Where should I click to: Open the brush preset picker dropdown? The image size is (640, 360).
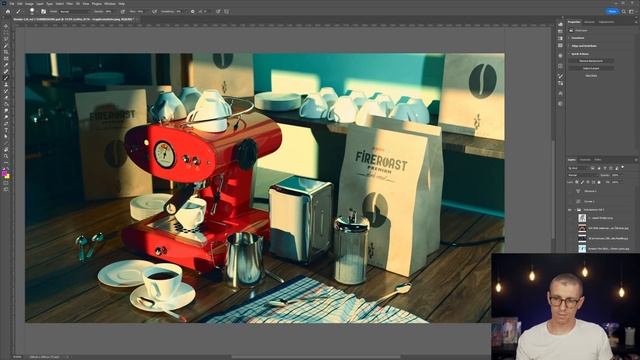[32, 11]
